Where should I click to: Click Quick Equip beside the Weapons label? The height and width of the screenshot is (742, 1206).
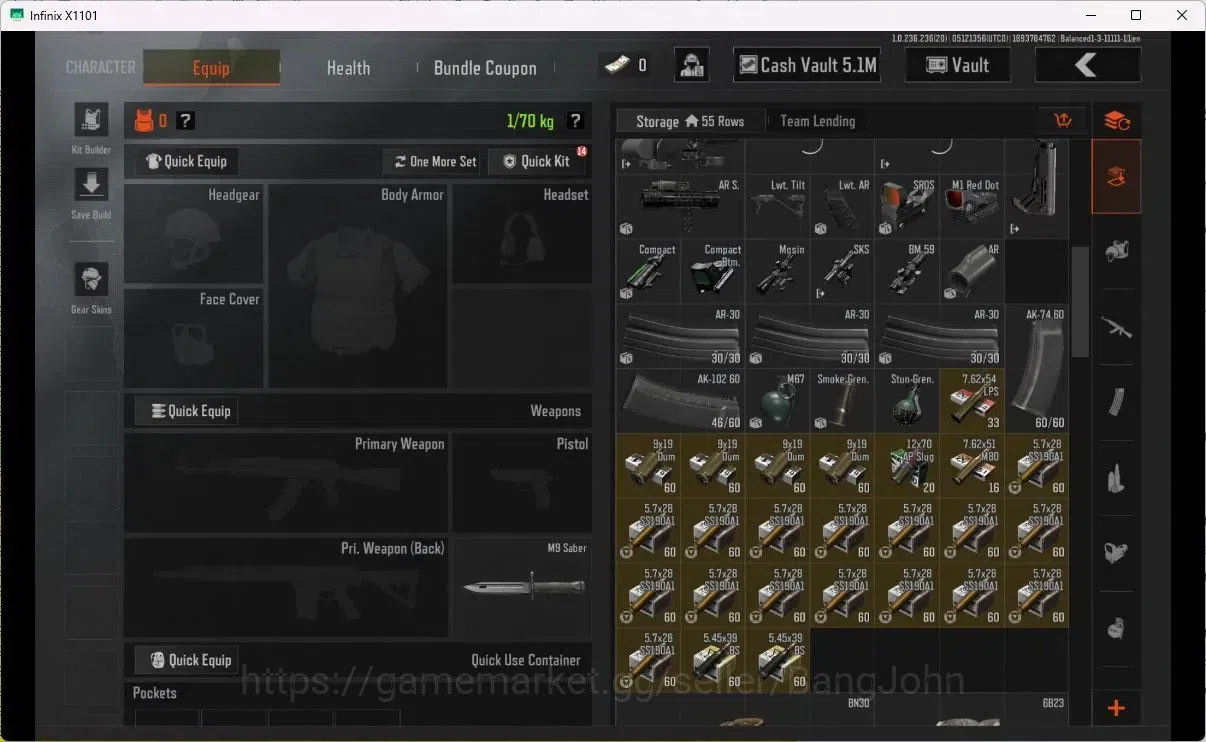pos(187,411)
